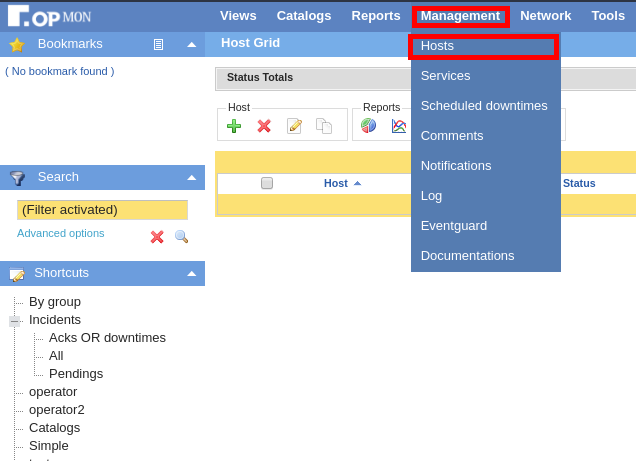Collapse the Shortcuts panel
The height and width of the screenshot is (461, 636).
point(191,273)
